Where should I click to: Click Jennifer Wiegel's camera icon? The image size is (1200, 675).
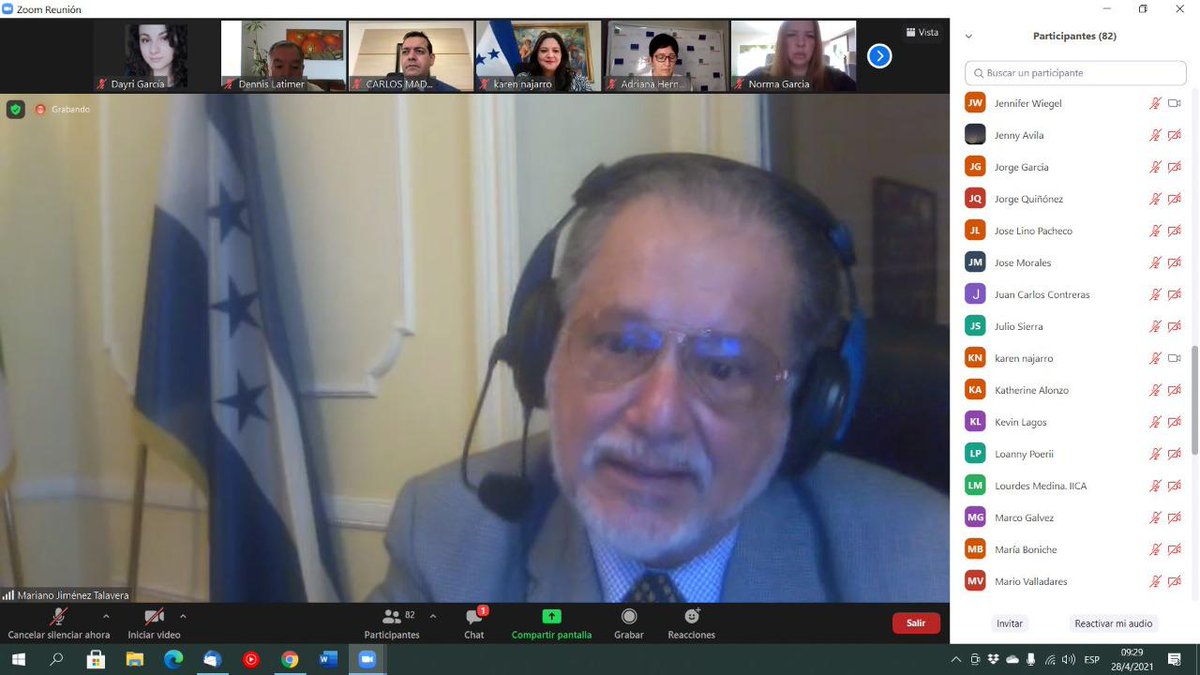(1175, 103)
